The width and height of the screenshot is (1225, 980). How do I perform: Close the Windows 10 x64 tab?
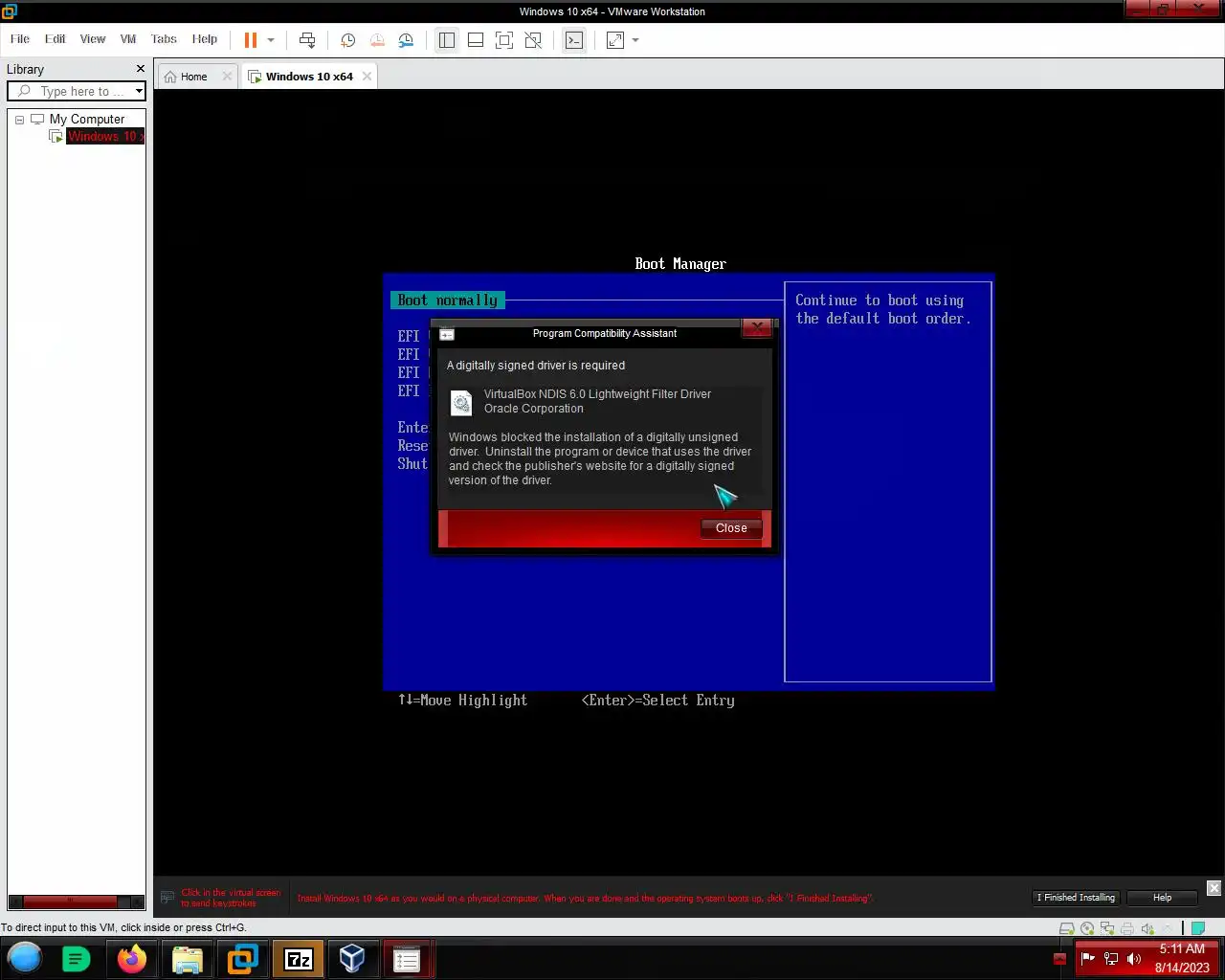point(367,77)
